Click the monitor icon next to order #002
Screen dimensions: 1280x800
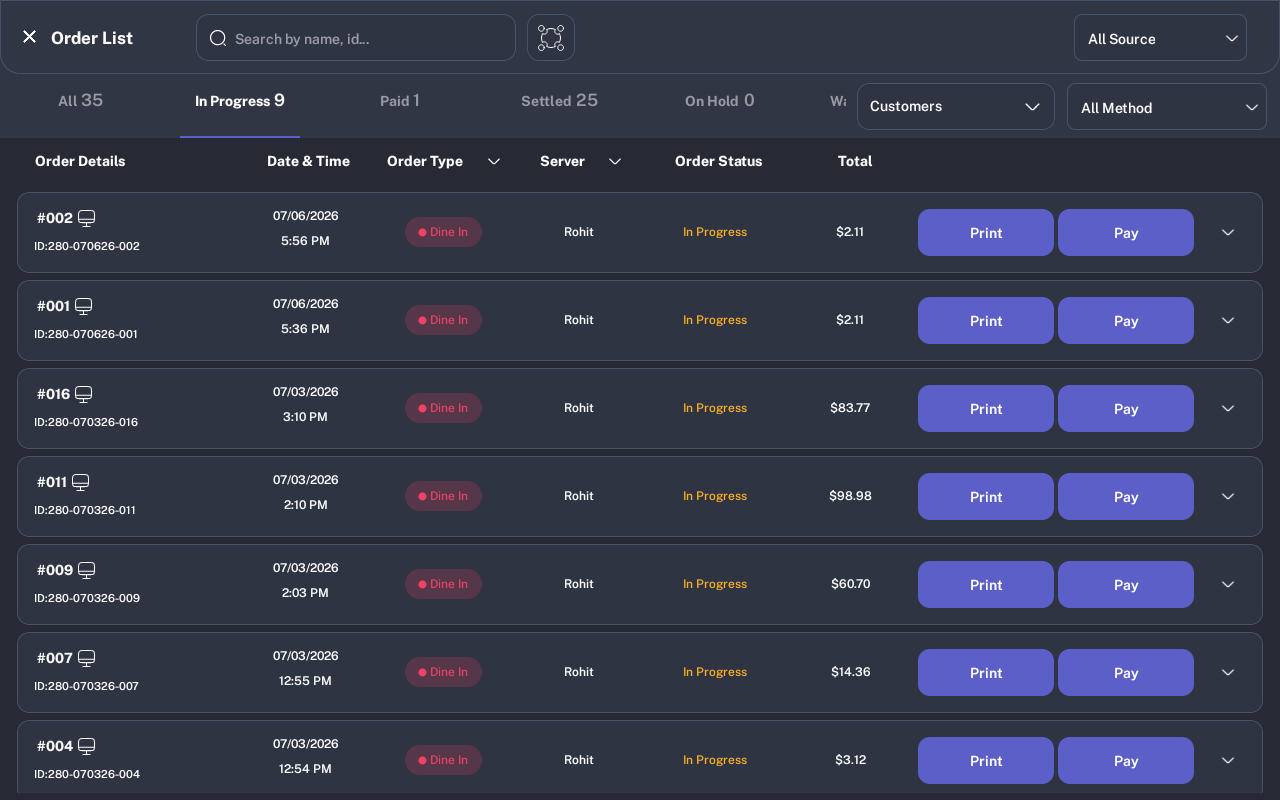[x=87, y=218]
